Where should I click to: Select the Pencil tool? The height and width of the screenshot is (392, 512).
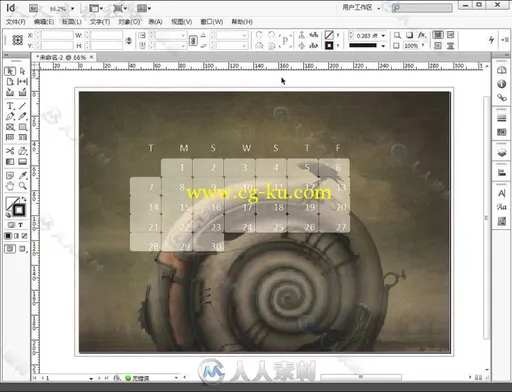pos(22,116)
